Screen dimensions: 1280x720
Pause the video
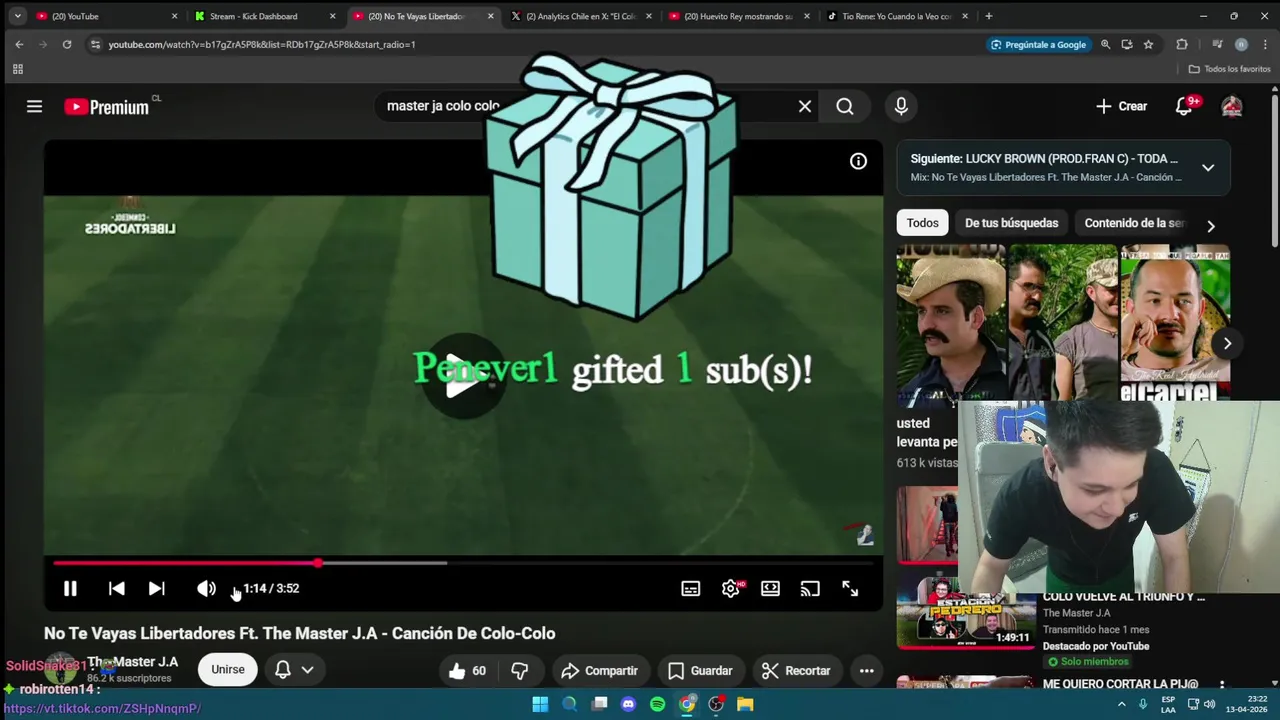pos(70,589)
